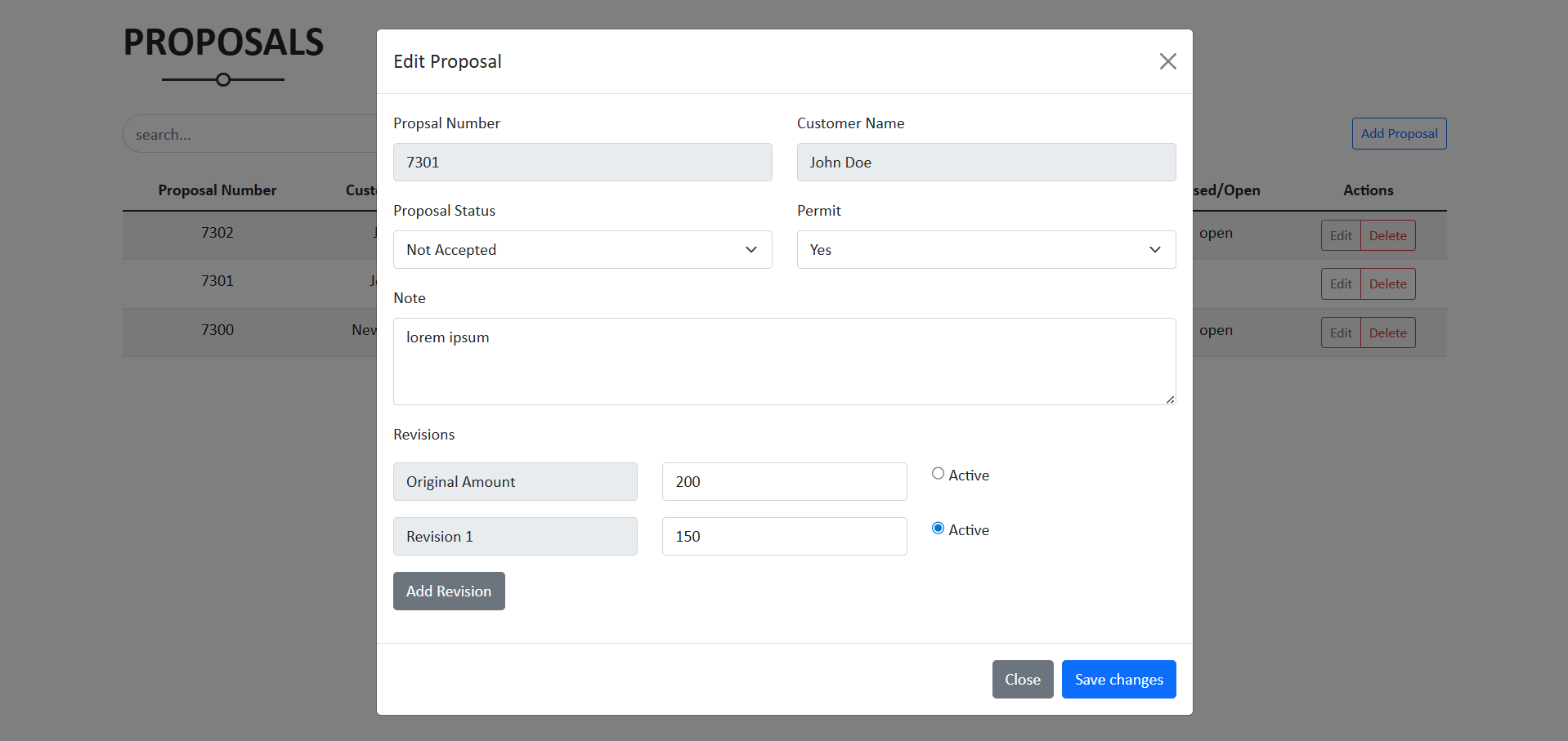Click the gray Close button
Screen dimensions: 1568x741
pyautogui.click(x=1022, y=680)
